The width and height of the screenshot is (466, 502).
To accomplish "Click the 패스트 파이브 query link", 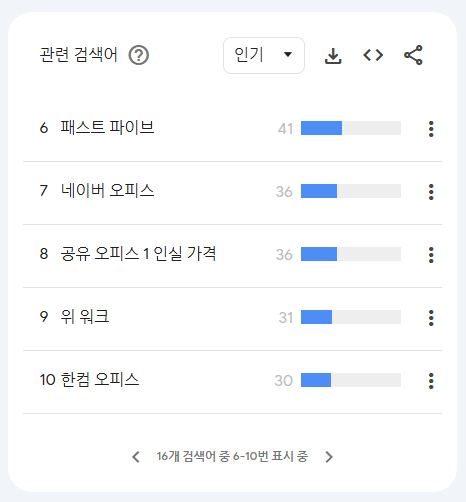I will [x=107, y=128].
